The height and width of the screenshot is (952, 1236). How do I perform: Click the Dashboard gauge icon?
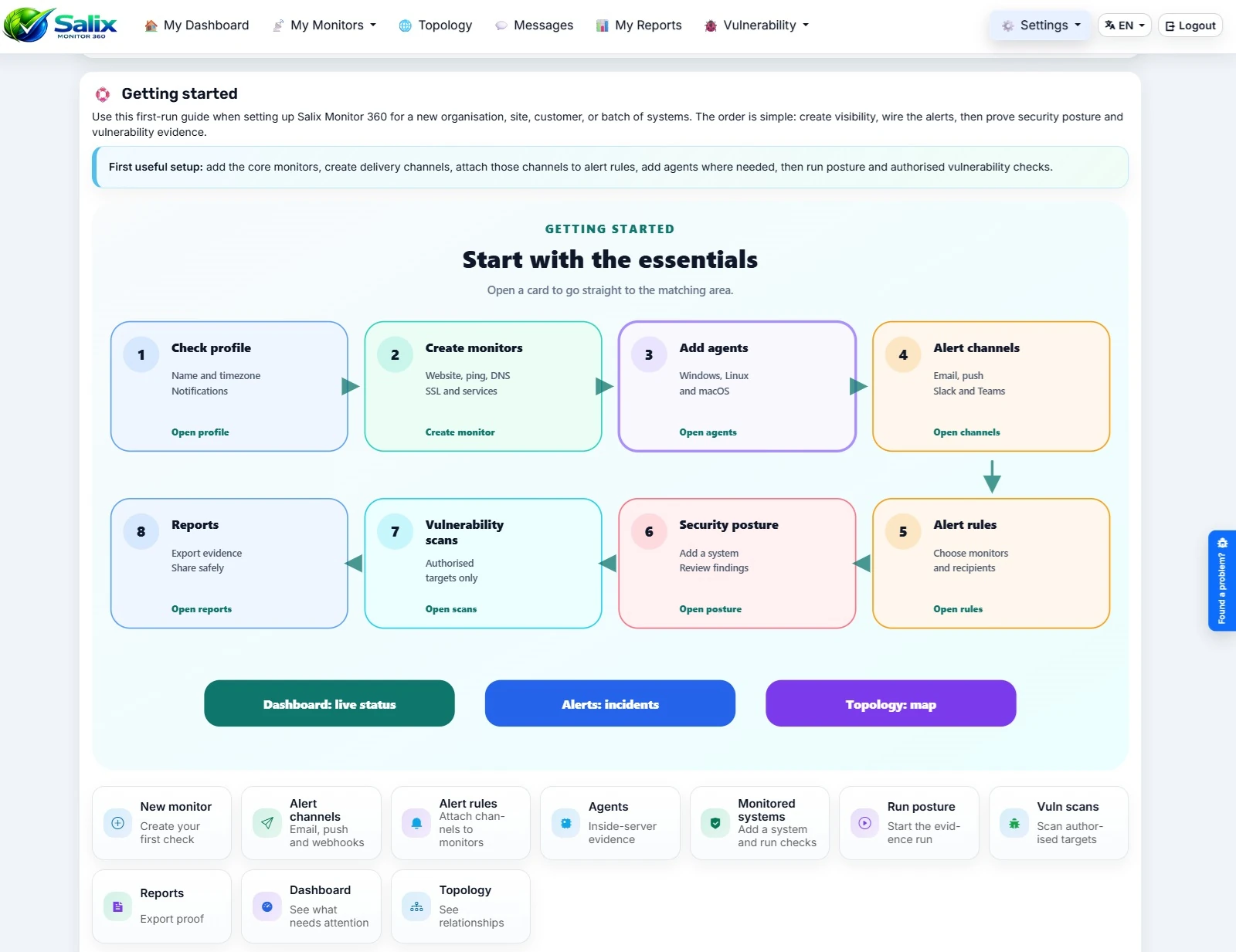[267, 906]
